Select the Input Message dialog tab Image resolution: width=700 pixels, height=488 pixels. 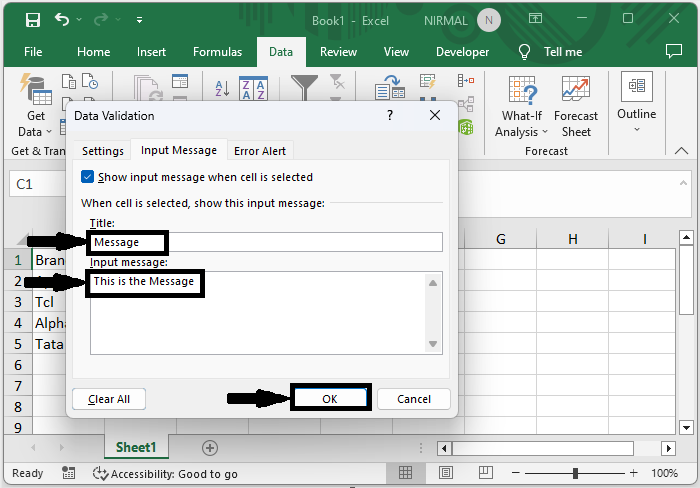(179, 150)
